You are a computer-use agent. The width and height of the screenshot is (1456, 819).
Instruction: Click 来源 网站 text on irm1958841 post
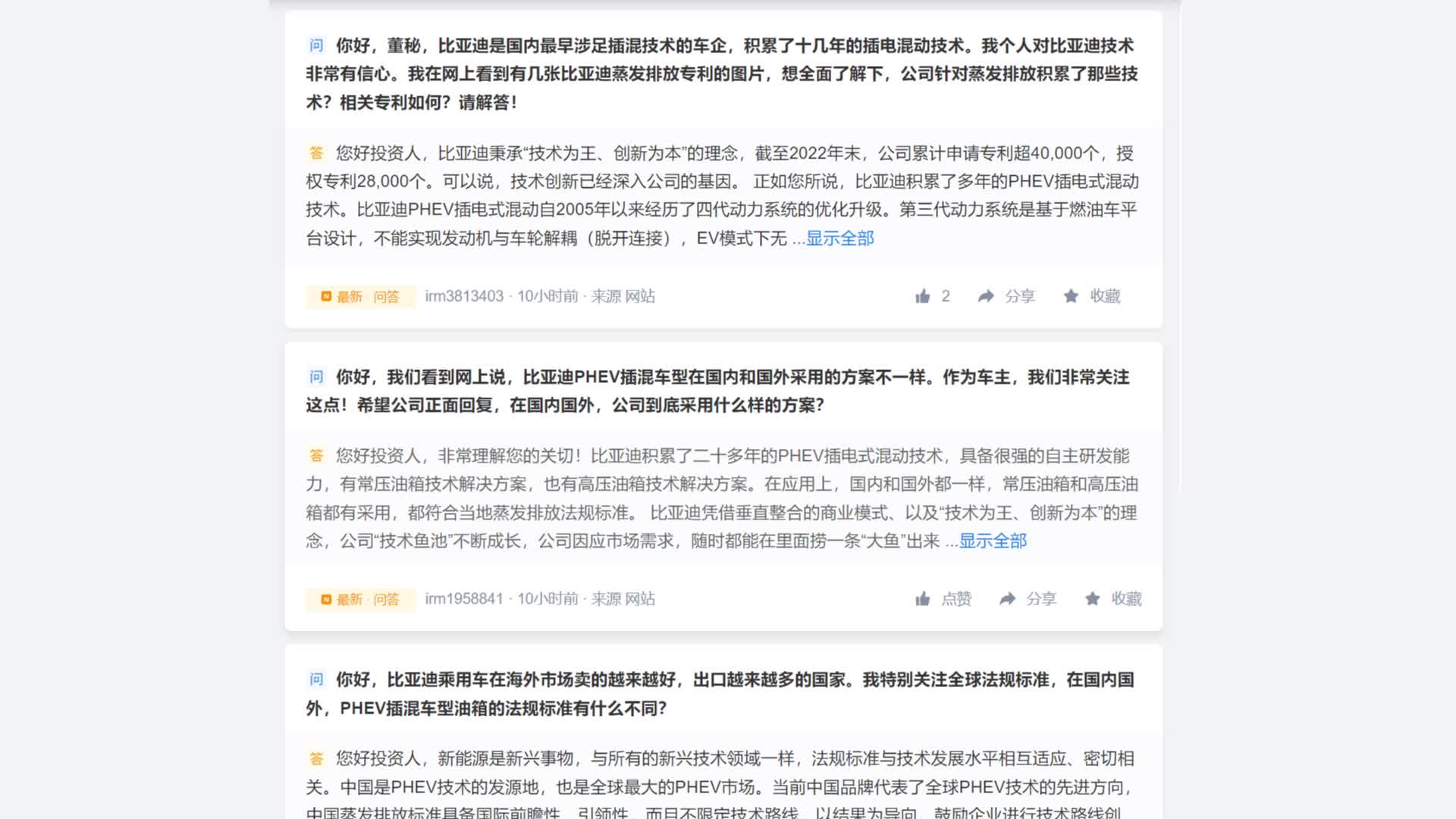tap(623, 599)
